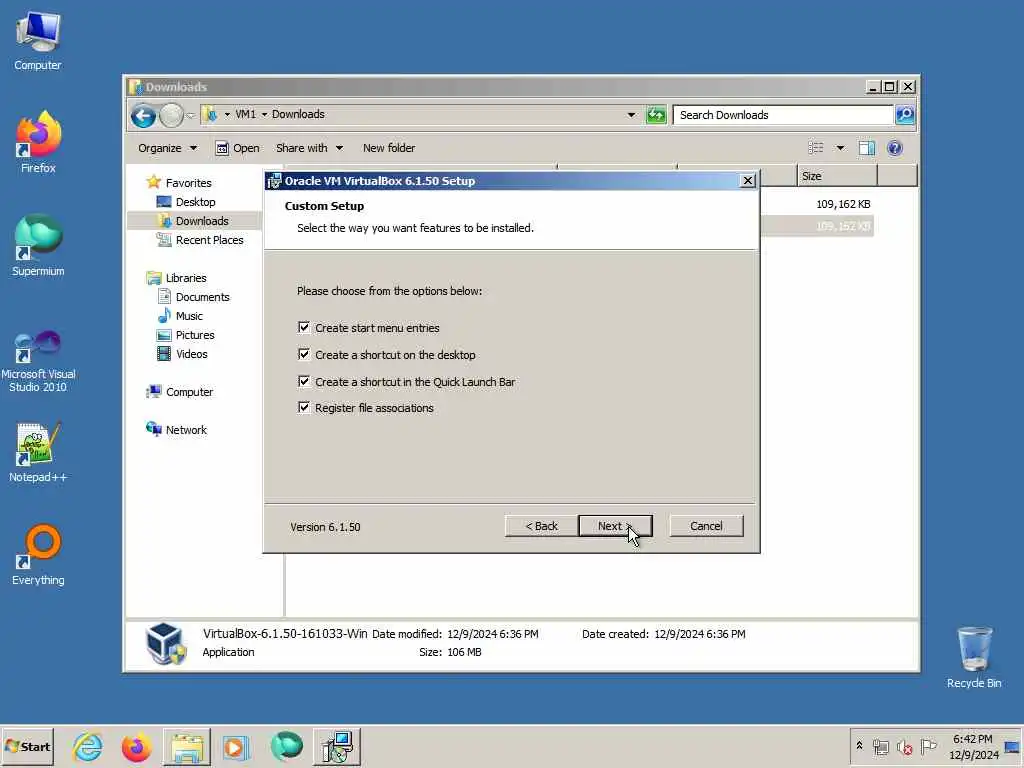Screen dimensions: 1024x768
Task: Open Explorer help question mark icon
Action: (895, 148)
